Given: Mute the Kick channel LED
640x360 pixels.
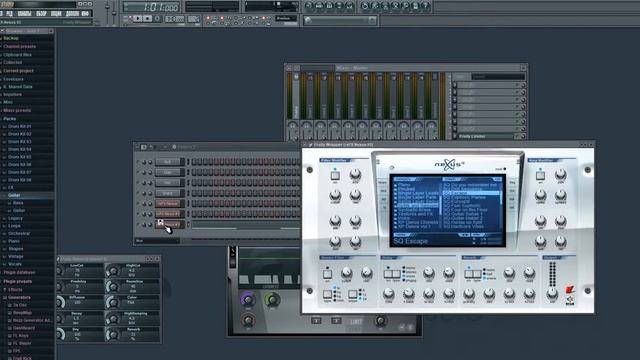Looking at the screenshot, I should 138,162.
